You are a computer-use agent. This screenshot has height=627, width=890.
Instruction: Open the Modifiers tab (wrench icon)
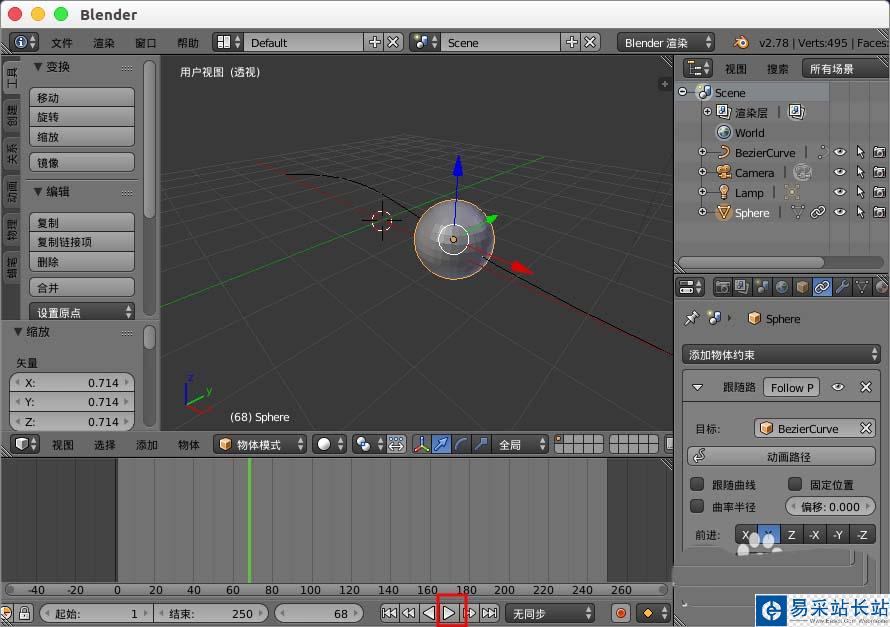pos(842,287)
